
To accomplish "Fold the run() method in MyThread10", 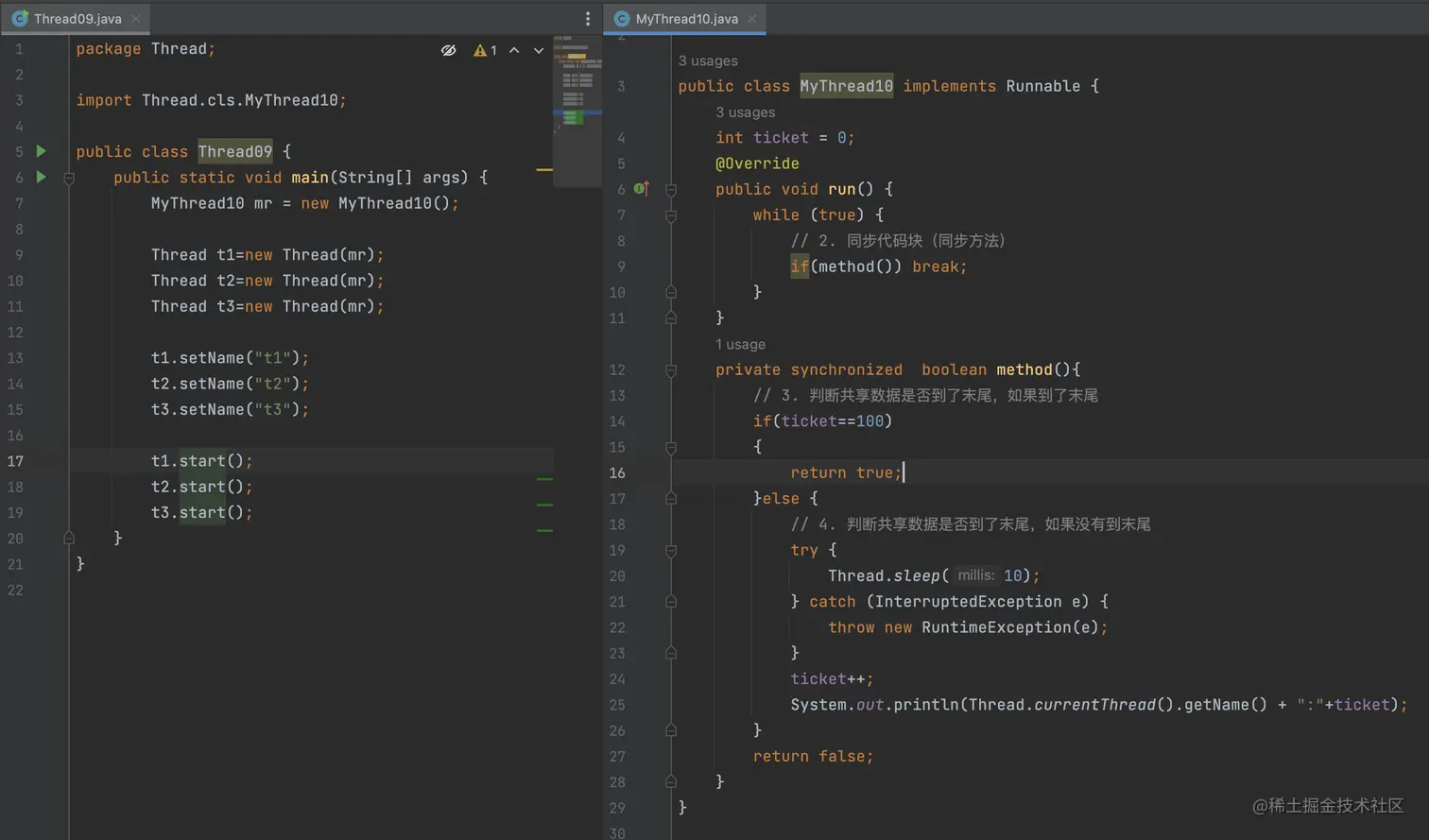I will click(x=671, y=190).
